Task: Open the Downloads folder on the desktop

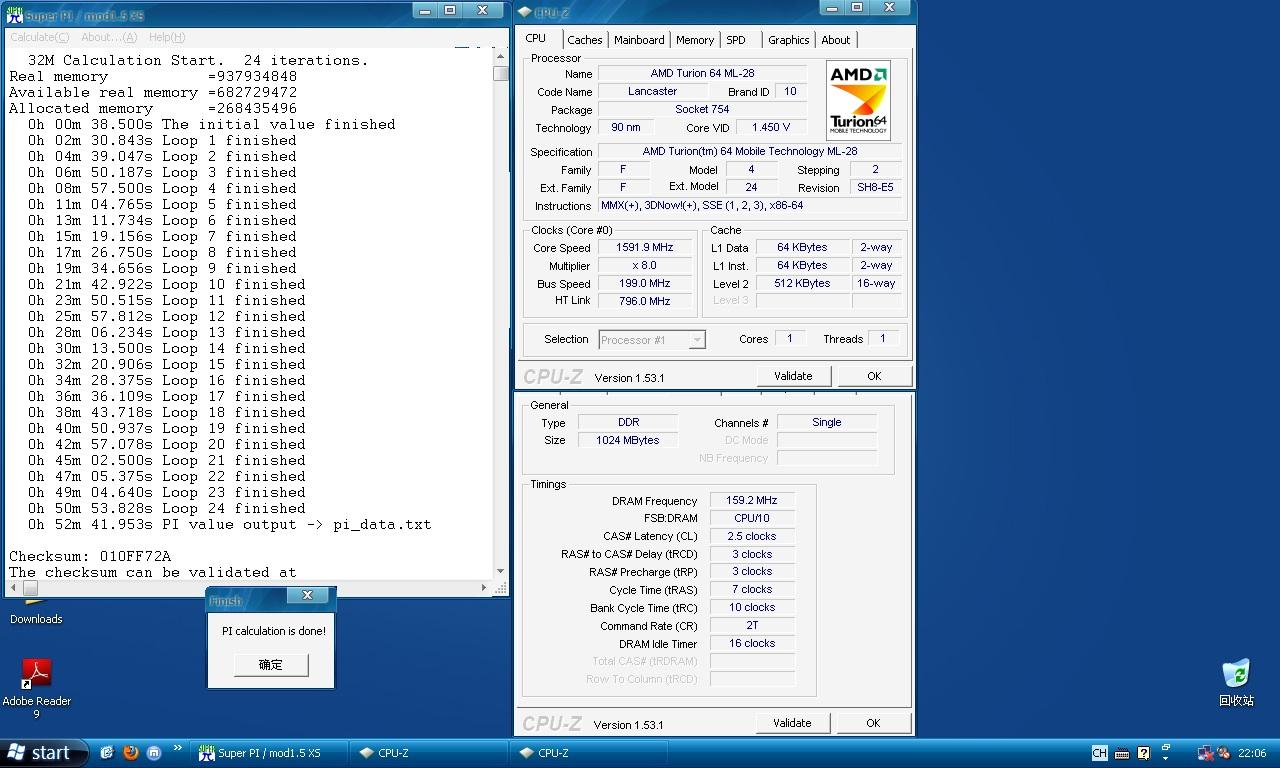Action: 36,619
